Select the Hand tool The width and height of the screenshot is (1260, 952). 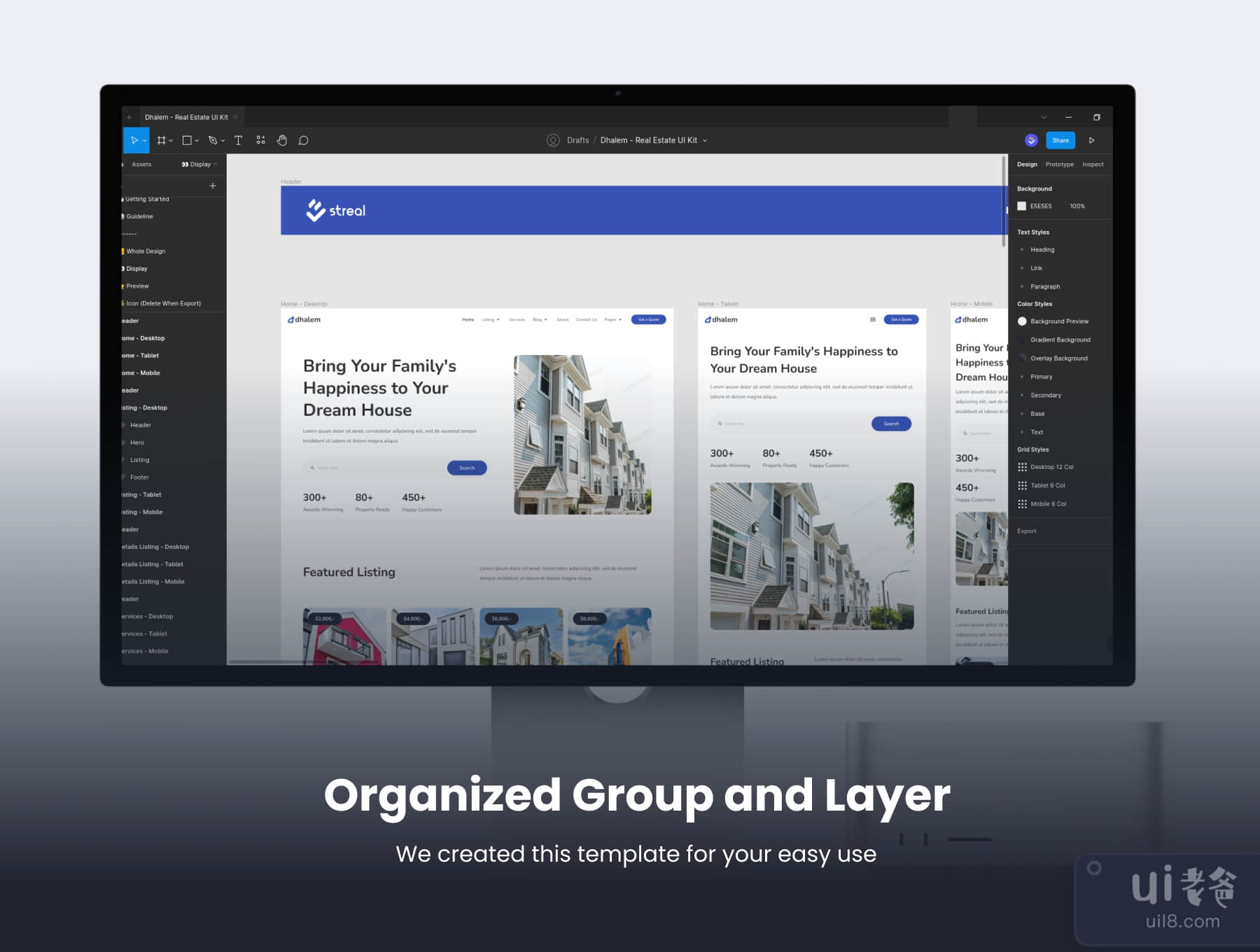[282, 141]
